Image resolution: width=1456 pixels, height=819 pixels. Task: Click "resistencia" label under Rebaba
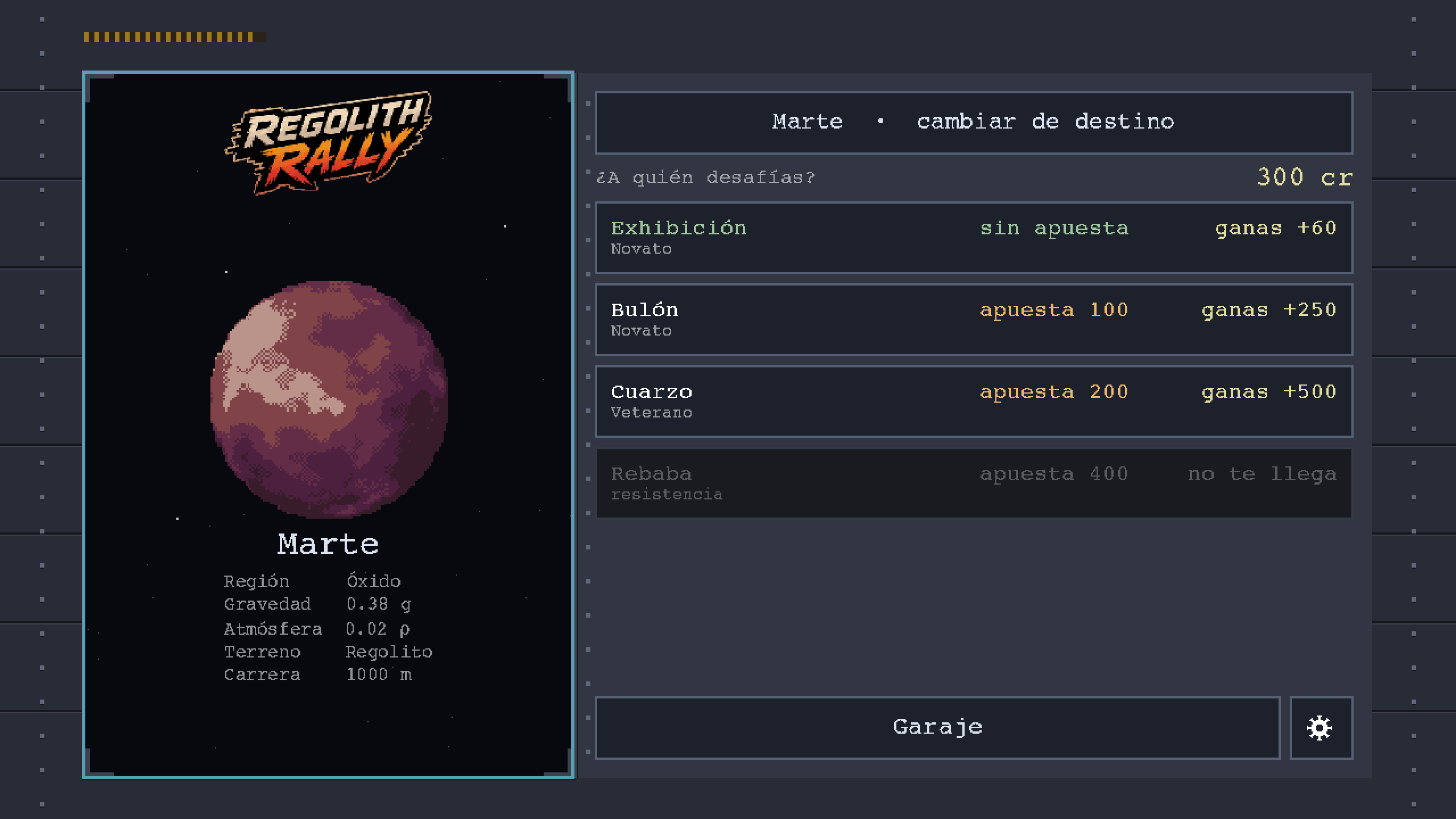pos(667,494)
